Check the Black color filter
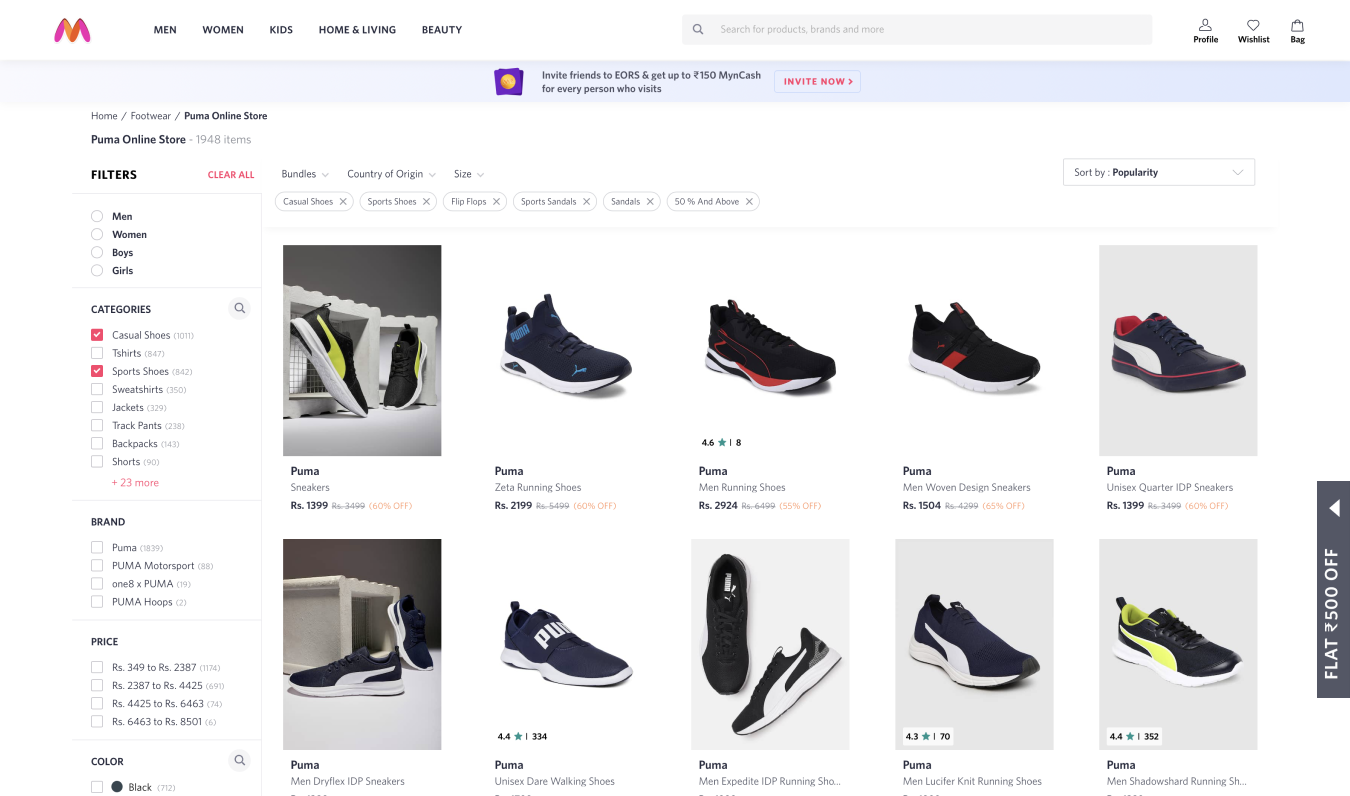1350x796 pixels. click(x=97, y=787)
